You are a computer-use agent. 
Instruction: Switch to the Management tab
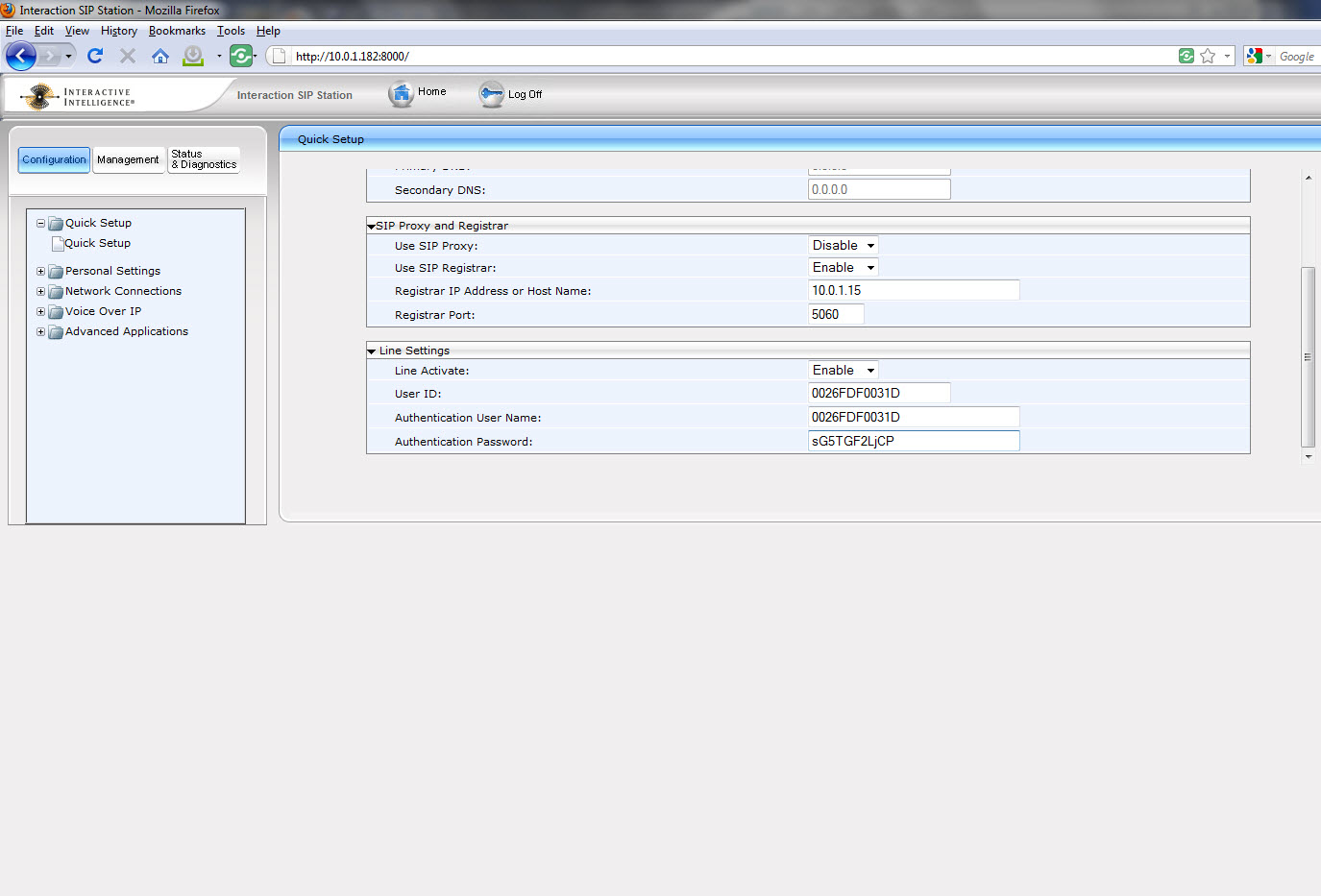pyautogui.click(x=128, y=159)
